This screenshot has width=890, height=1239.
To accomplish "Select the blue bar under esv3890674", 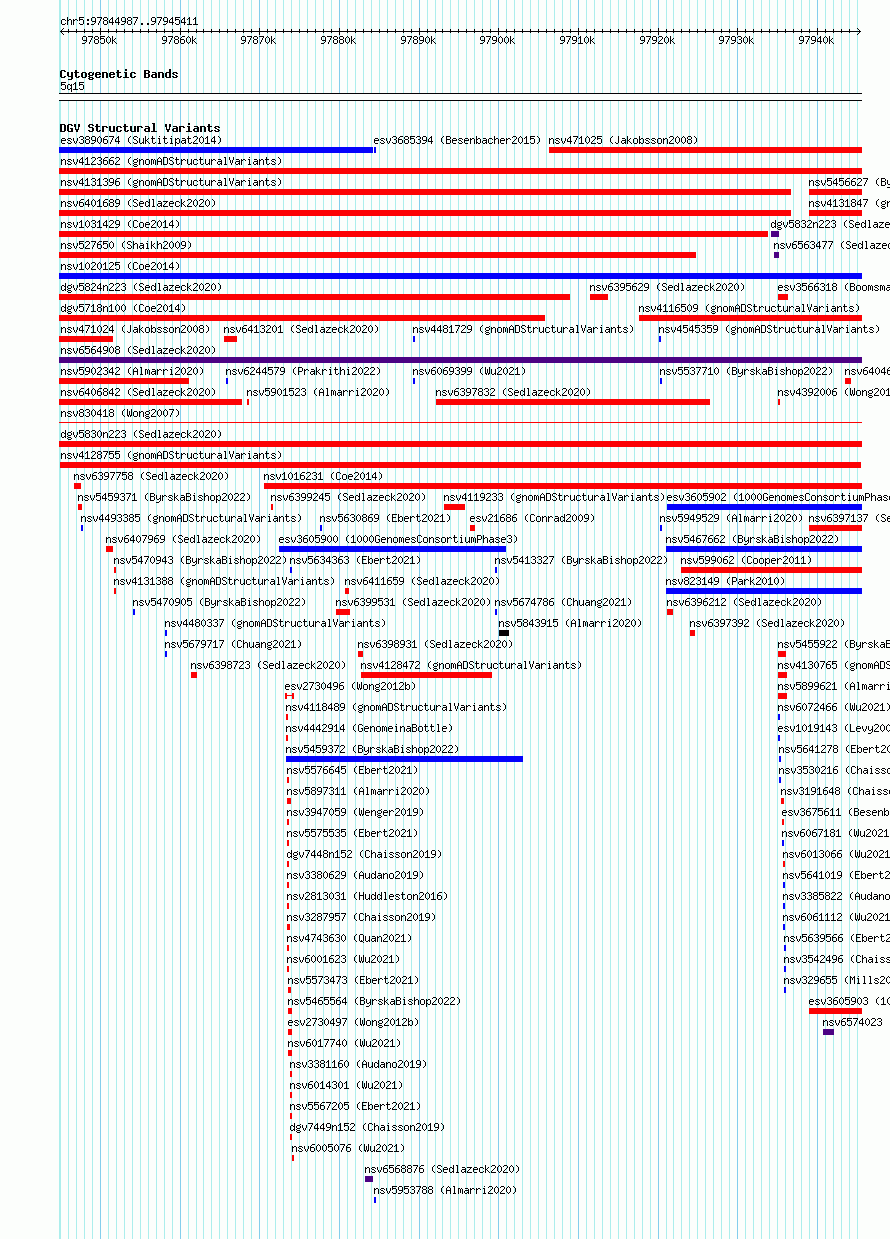I will [x=217, y=150].
